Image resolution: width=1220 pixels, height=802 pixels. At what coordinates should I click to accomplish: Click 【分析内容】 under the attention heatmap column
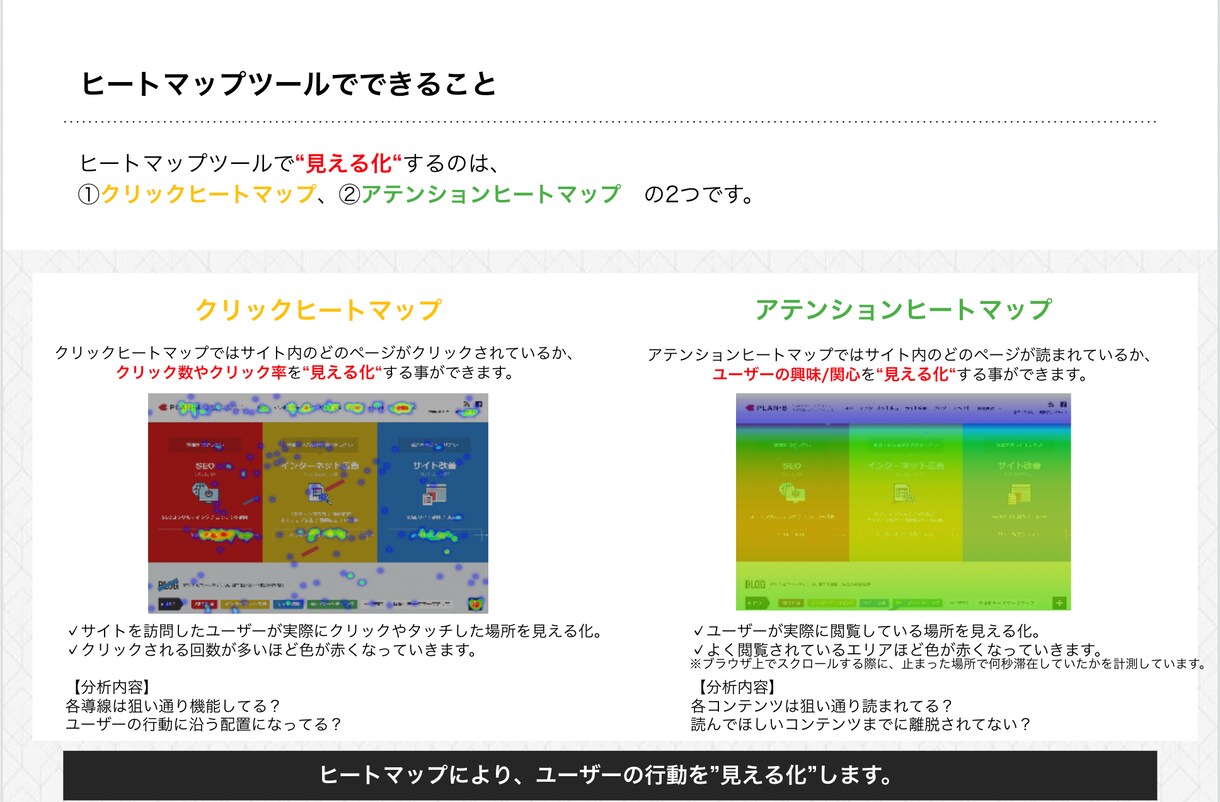736,688
